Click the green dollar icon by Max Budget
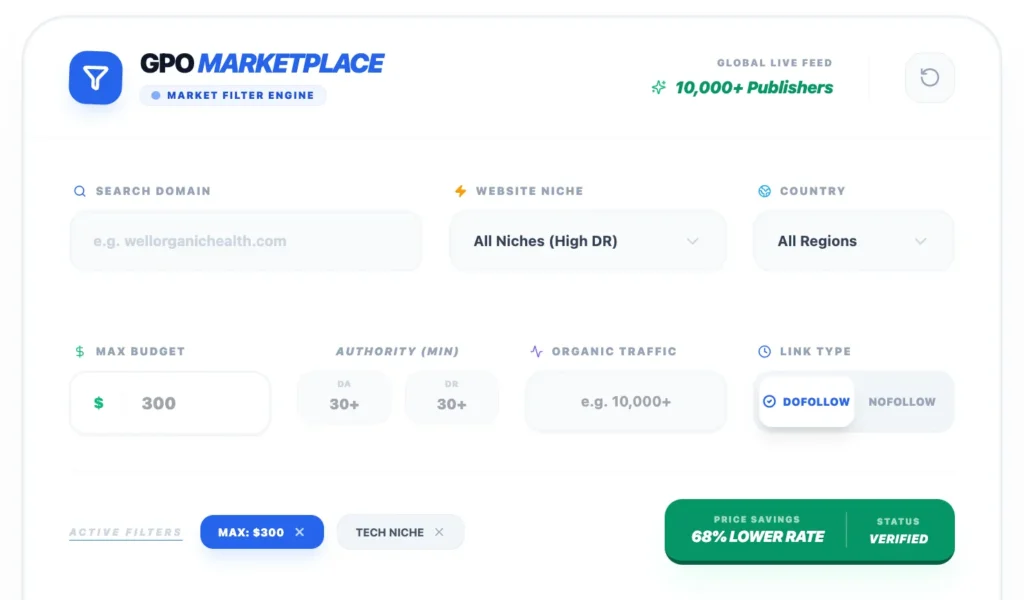The height and width of the screenshot is (600, 1024). (80, 352)
